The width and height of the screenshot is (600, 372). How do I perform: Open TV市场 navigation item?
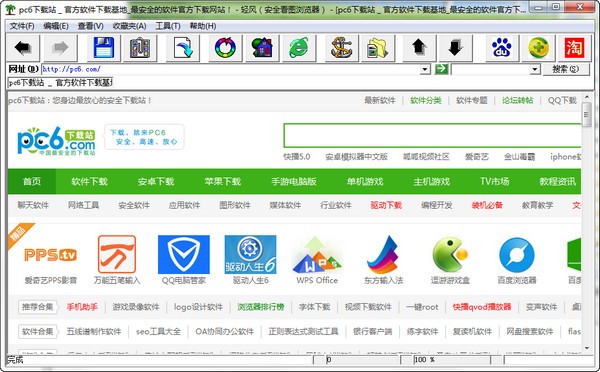(x=495, y=181)
